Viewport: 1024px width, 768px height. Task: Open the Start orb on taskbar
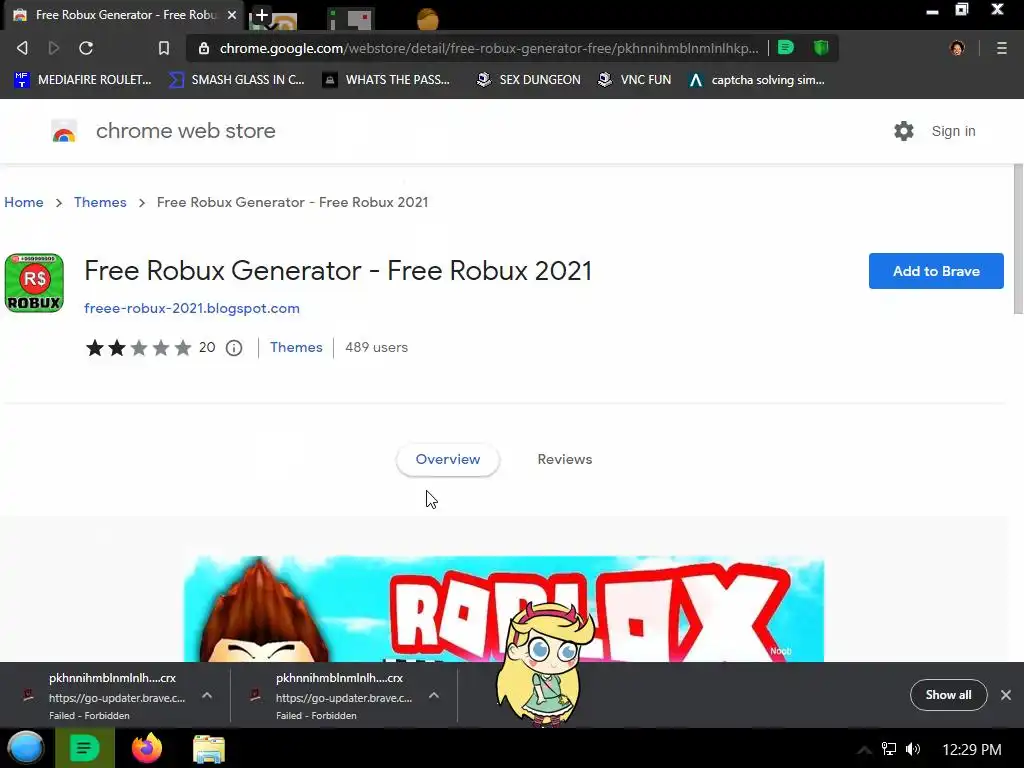click(25, 748)
